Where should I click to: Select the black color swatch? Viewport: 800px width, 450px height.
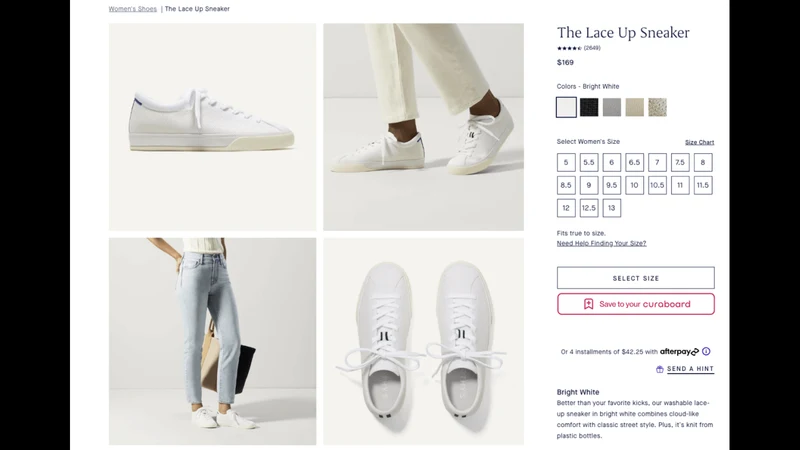tap(589, 107)
